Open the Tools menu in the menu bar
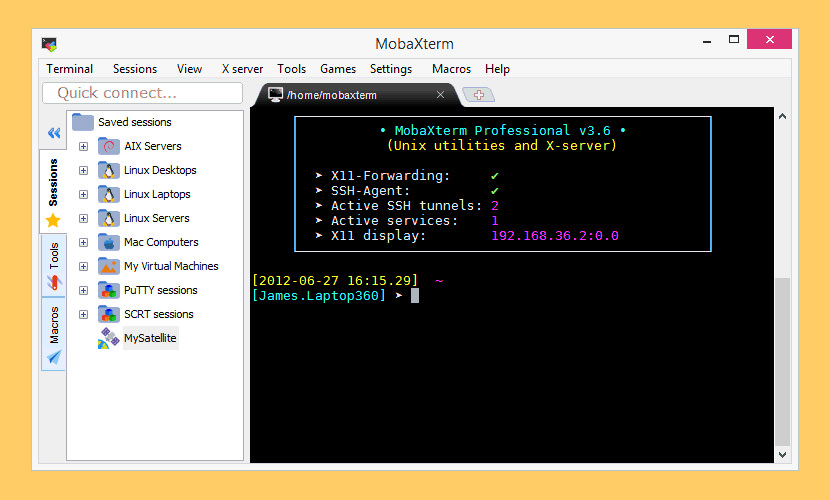Viewport: 830px width, 500px height. (292, 69)
